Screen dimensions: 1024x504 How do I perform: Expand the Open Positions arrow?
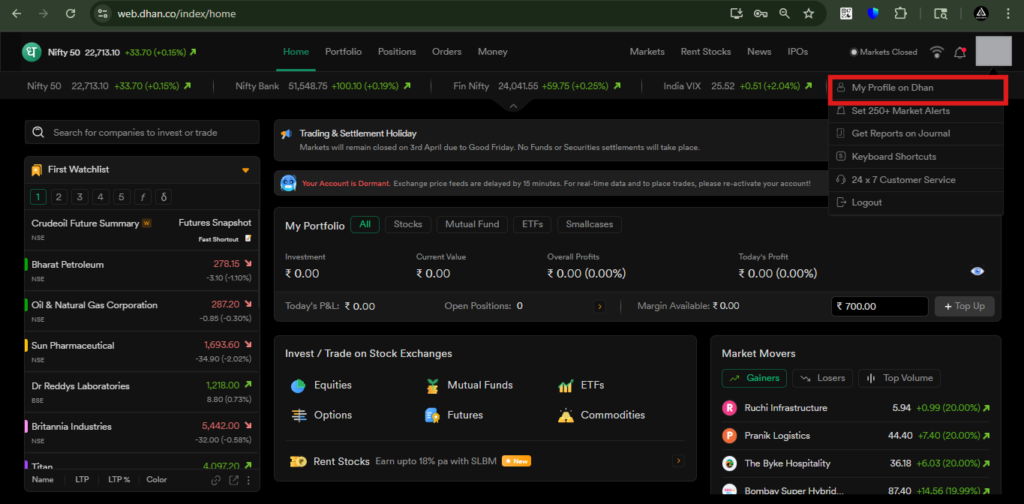click(x=600, y=306)
